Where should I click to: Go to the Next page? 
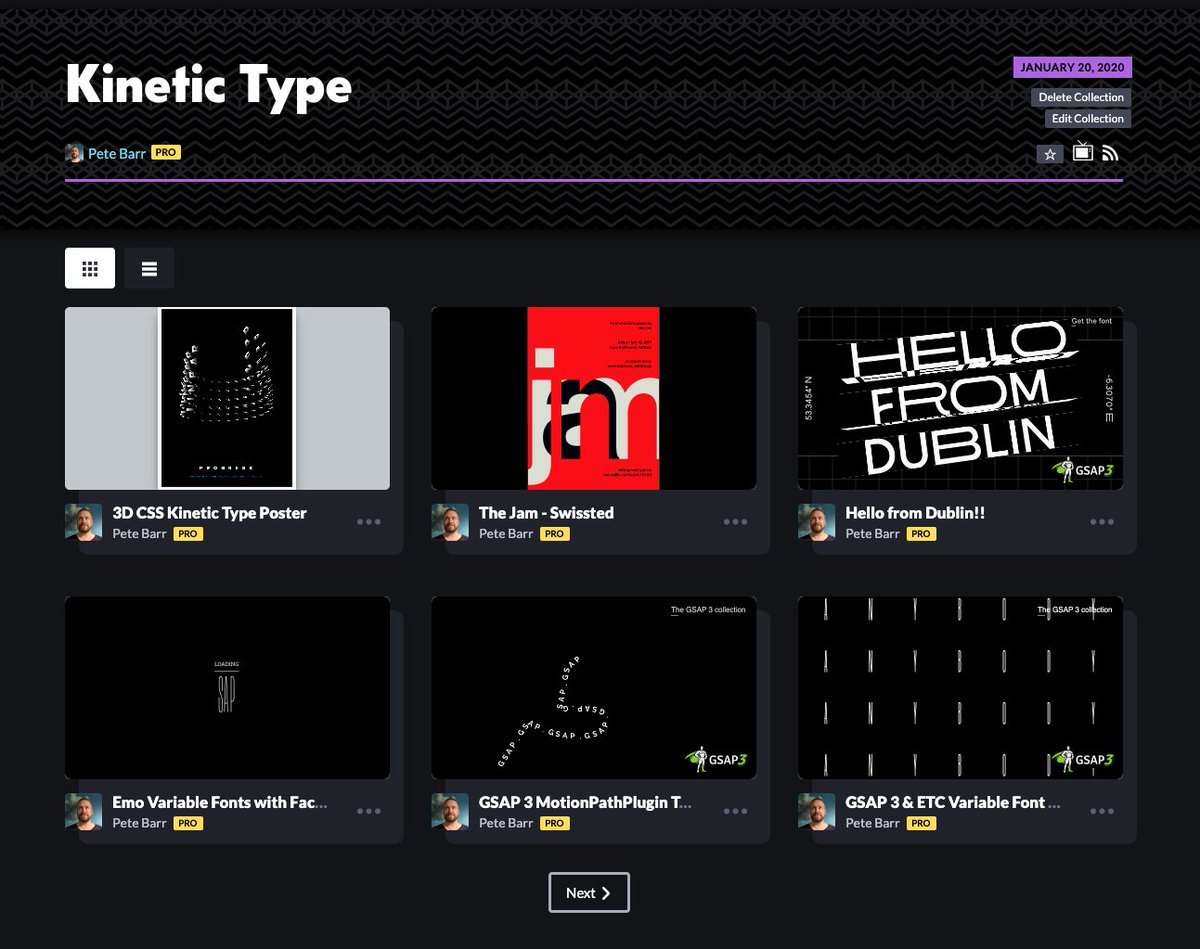click(x=589, y=893)
